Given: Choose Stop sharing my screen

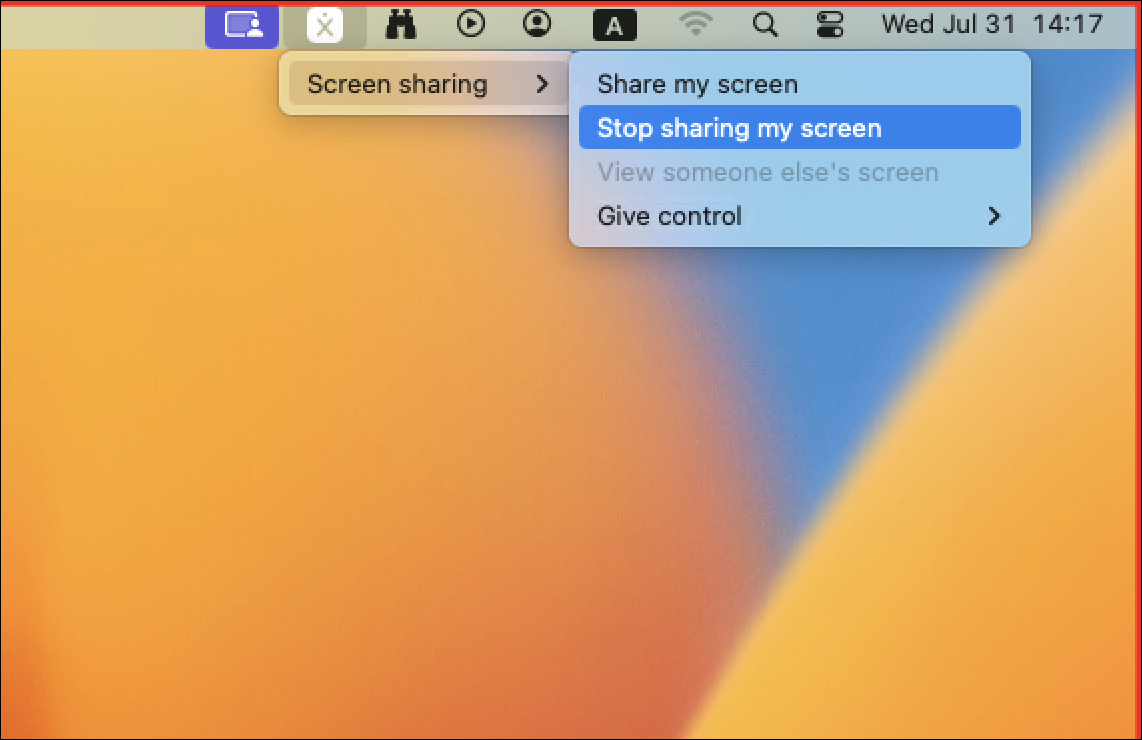Looking at the screenshot, I should point(800,127).
